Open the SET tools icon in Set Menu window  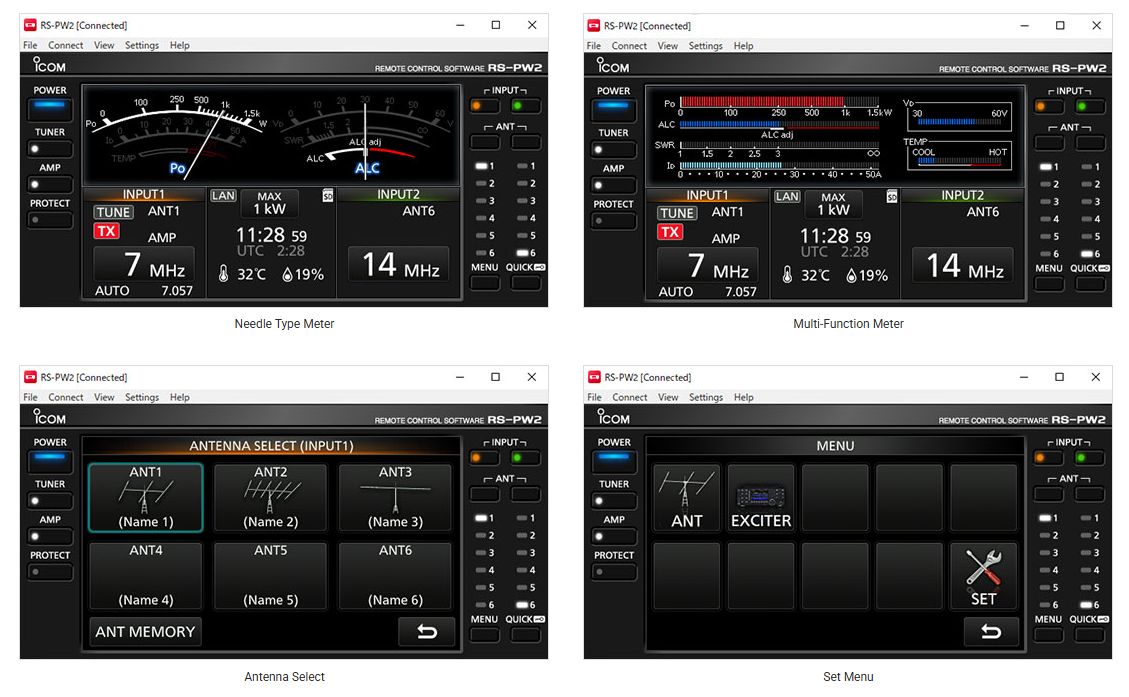tap(984, 576)
